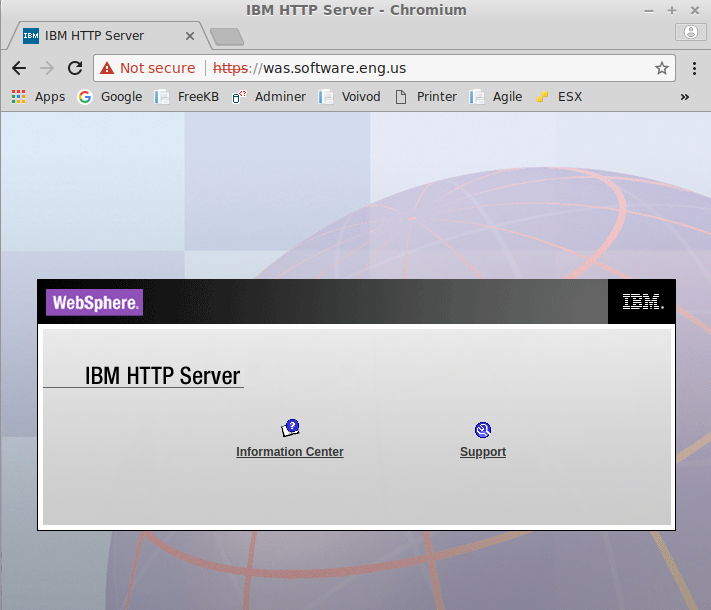Screen dimensions: 711x610
Task: Click the Information Center book icon
Action: [x=290, y=428]
